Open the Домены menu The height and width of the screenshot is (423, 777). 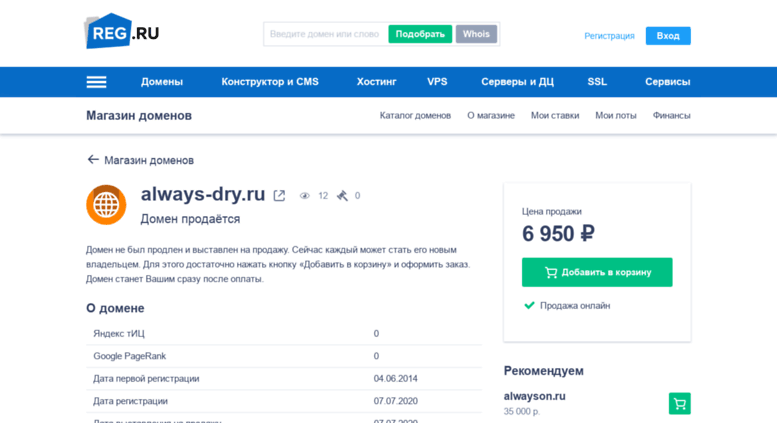click(x=162, y=82)
